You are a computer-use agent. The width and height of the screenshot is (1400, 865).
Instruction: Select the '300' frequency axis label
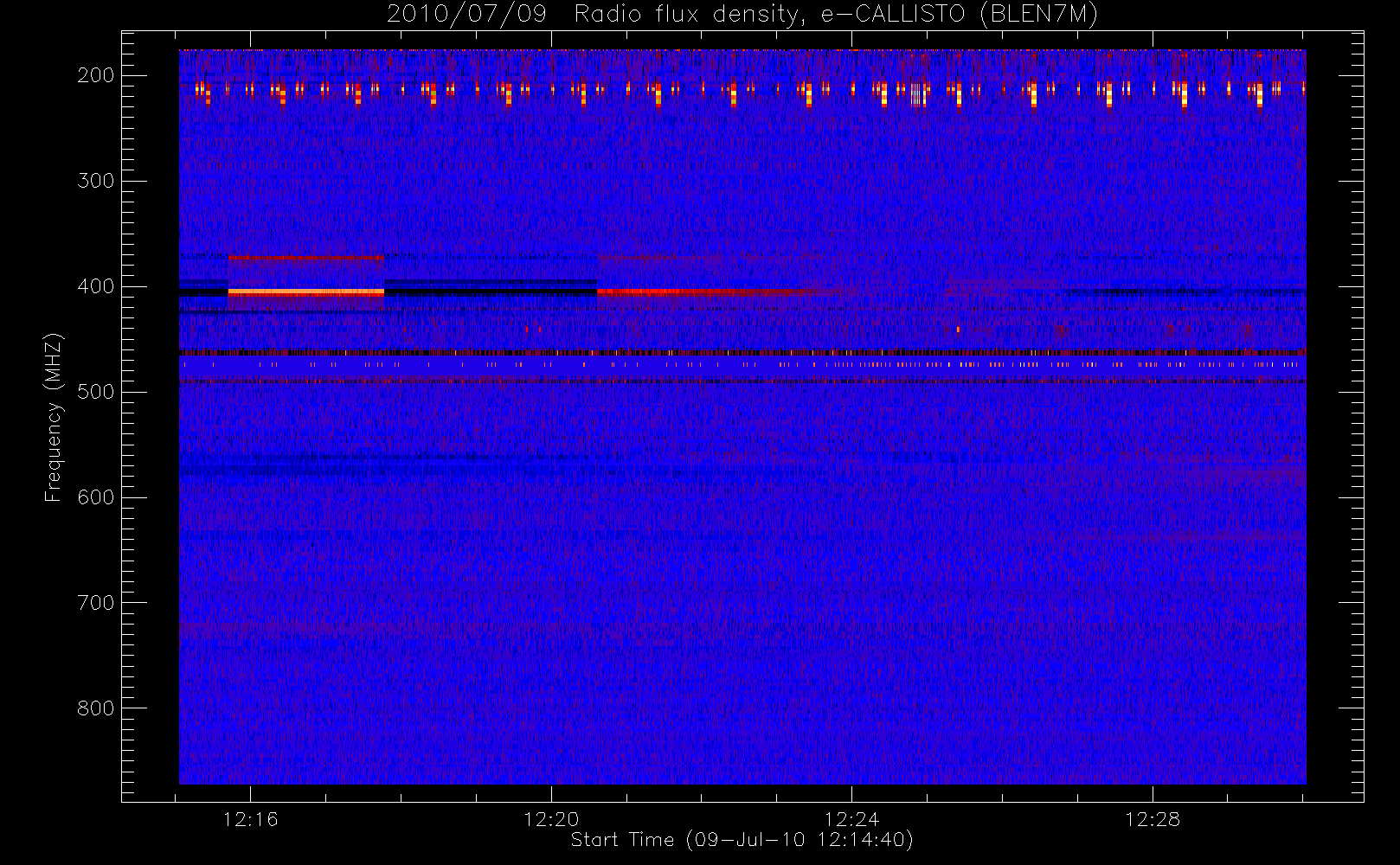pyautogui.click(x=96, y=181)
